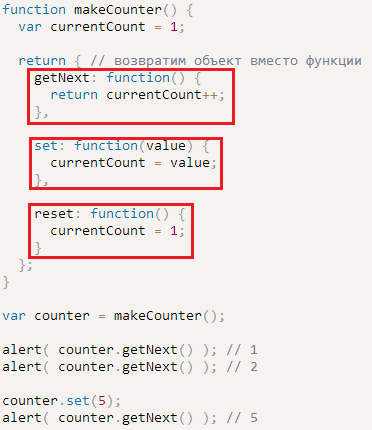This screenshot has height=430, width=372.
Task: Click 'var counter = makeCounter()' line
Action: pyautogui.click(x=113, y=316)
